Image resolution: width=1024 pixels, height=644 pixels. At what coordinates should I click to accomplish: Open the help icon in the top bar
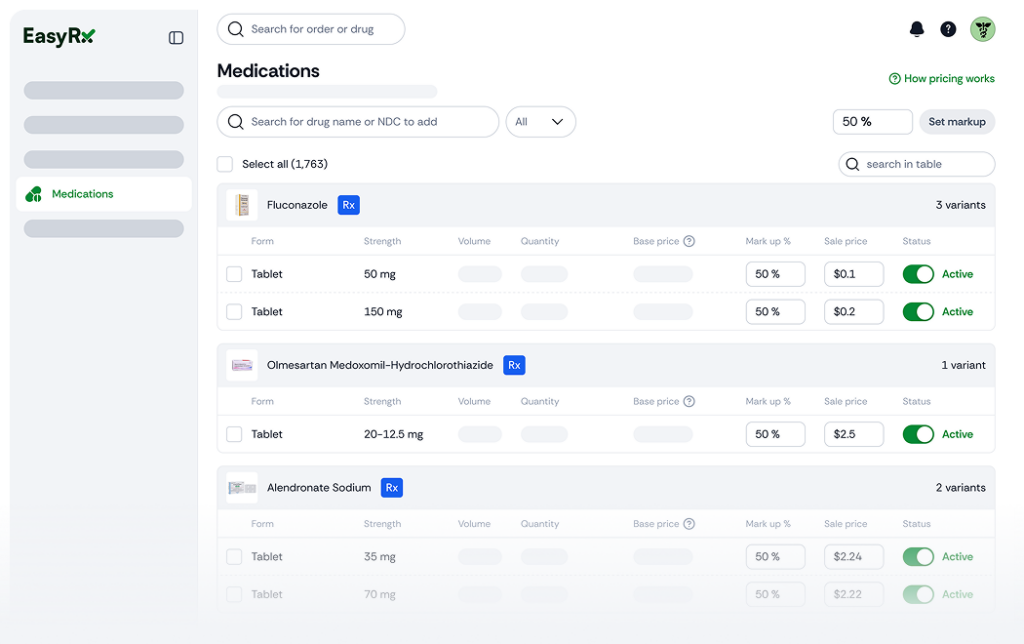pyautogui.click(x=948, y=29)
